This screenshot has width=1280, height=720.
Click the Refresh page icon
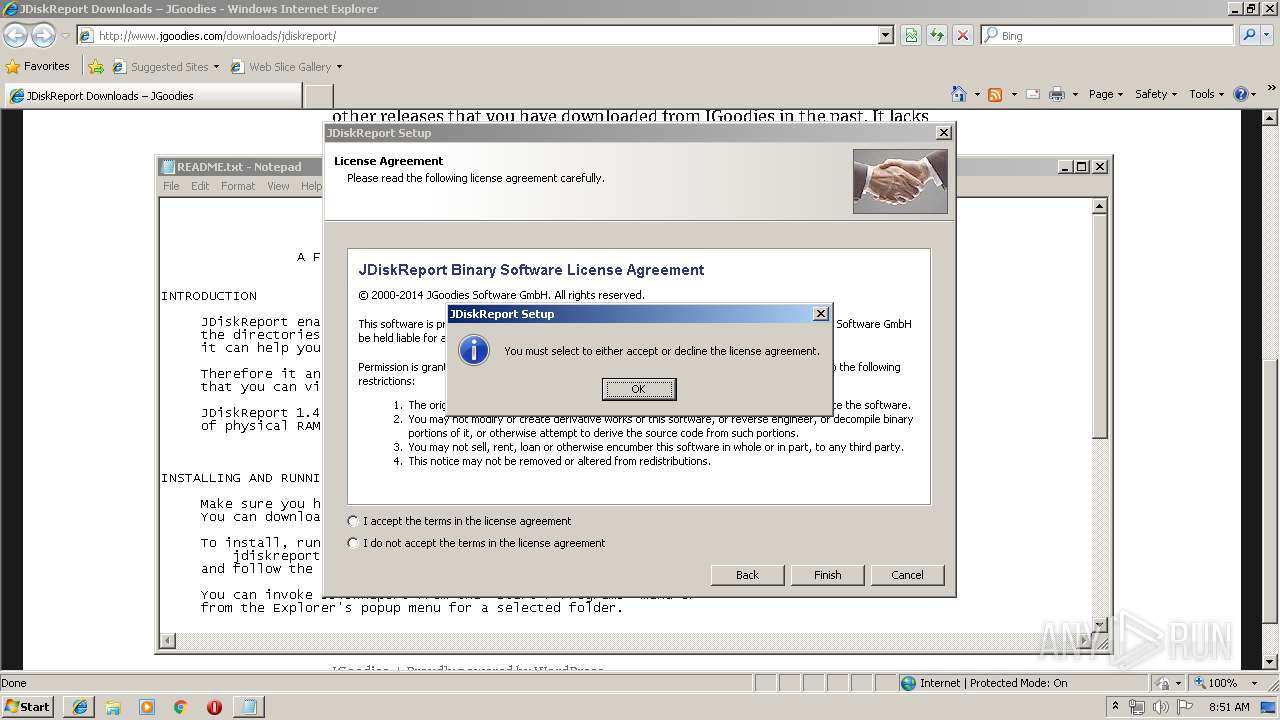[937, 35]
